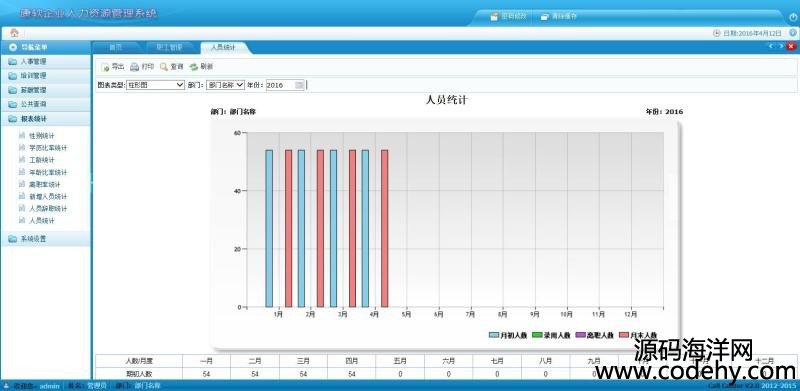Click the 五月 column header

[x=400, y=361]
